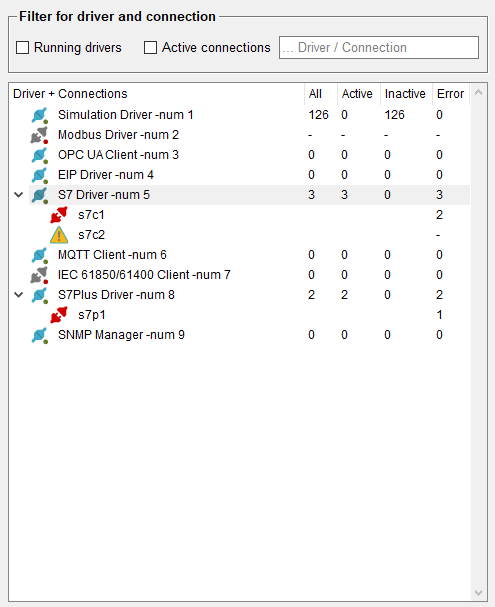Click the Simulation Driver plug icon
This screenshot has width=495, height=607.
tap(39, 115)
